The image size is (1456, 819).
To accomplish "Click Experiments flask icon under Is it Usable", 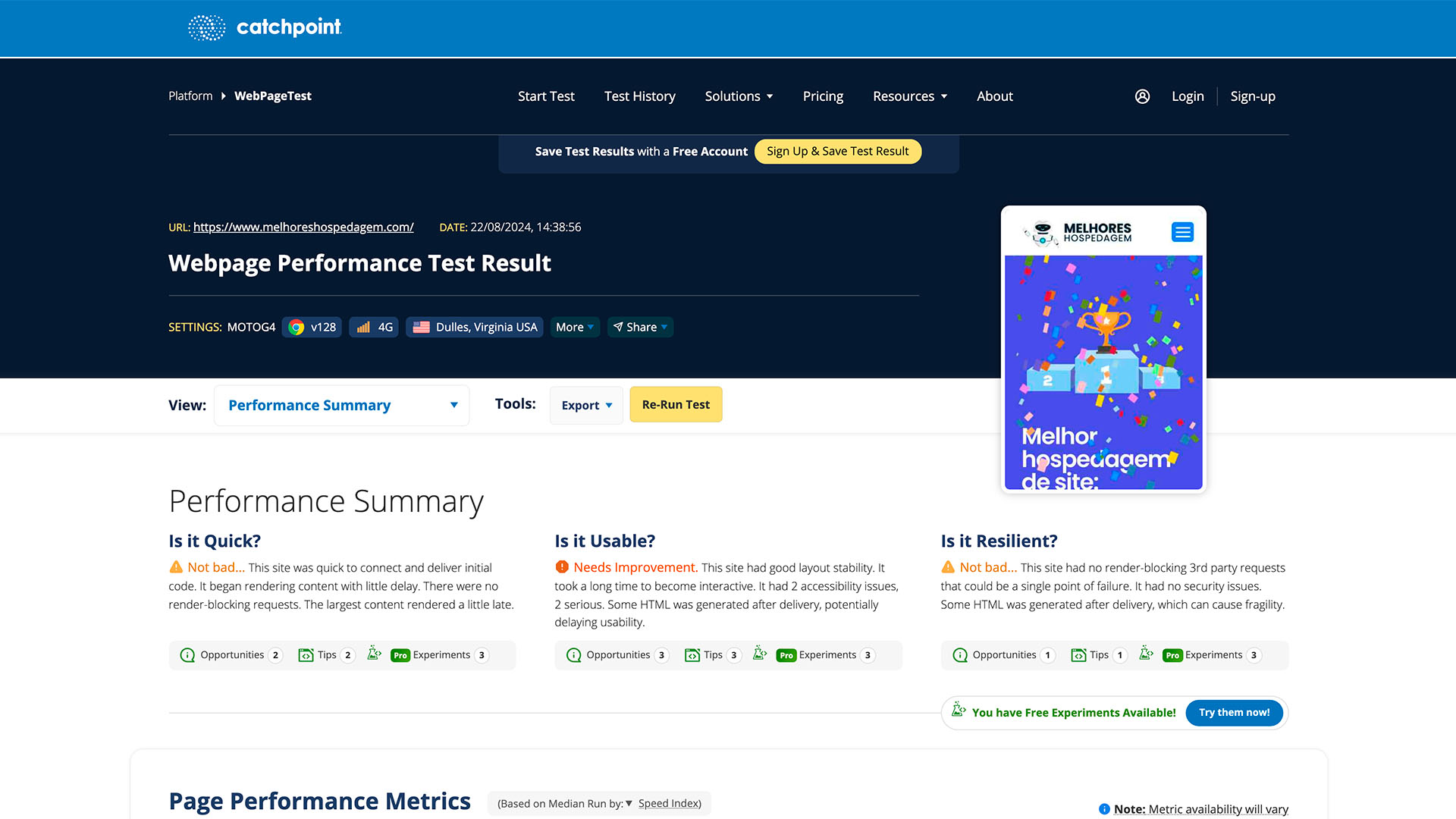I will pyautogui.click(x=760, y=653).
